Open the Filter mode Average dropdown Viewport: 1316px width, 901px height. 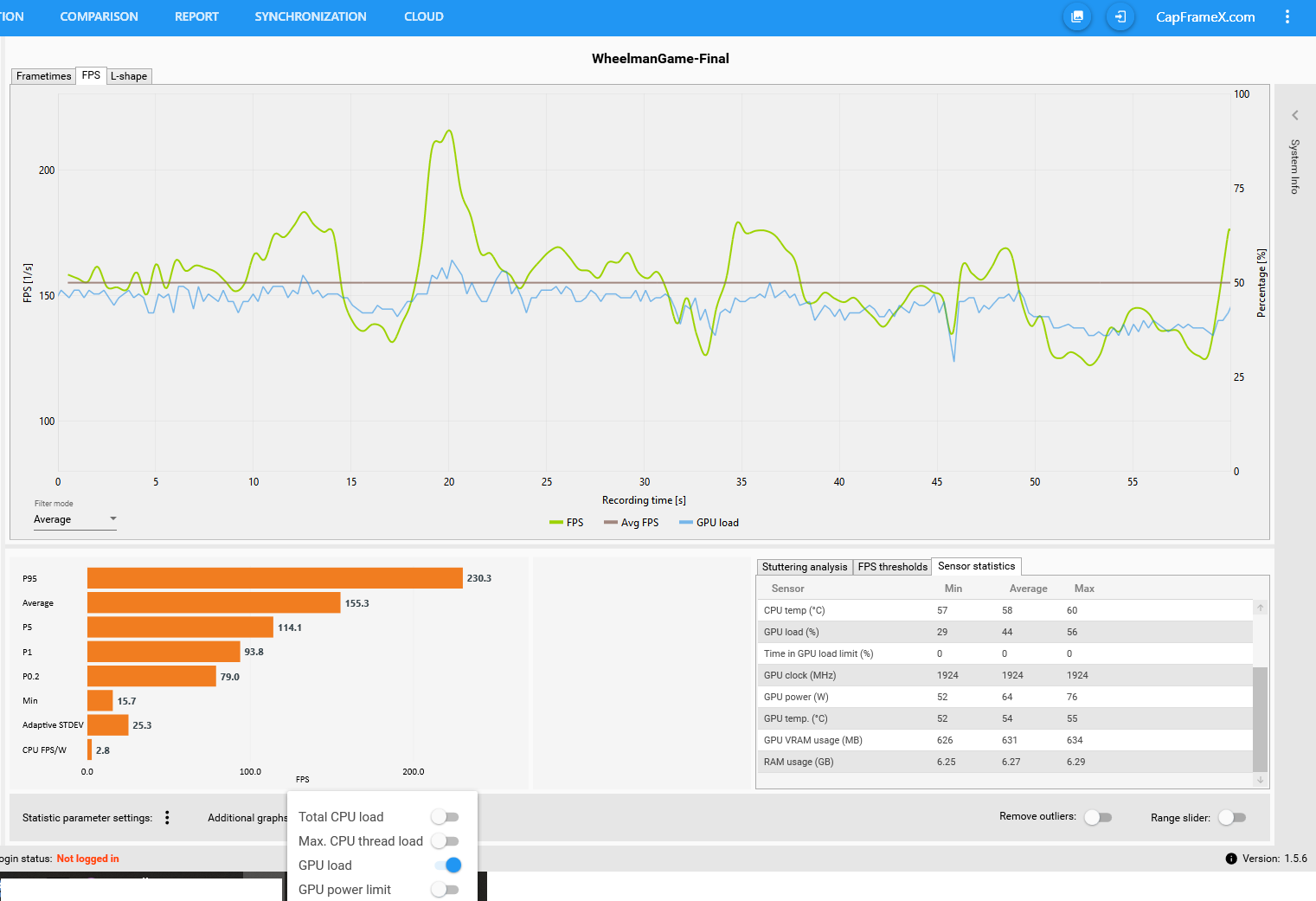pos(74,519)
